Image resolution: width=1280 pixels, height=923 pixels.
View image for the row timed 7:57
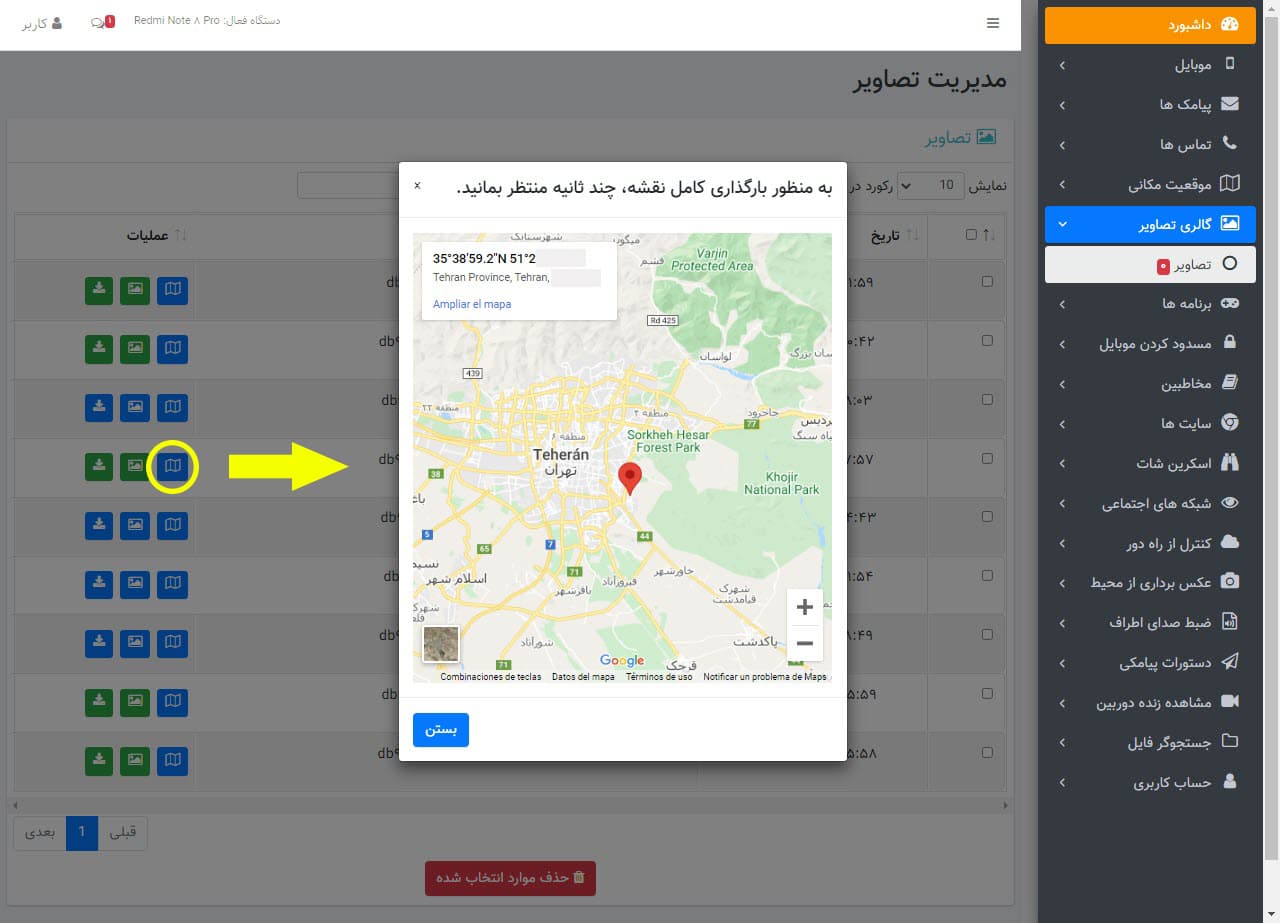pyautogui.click(x=135, y=467)
